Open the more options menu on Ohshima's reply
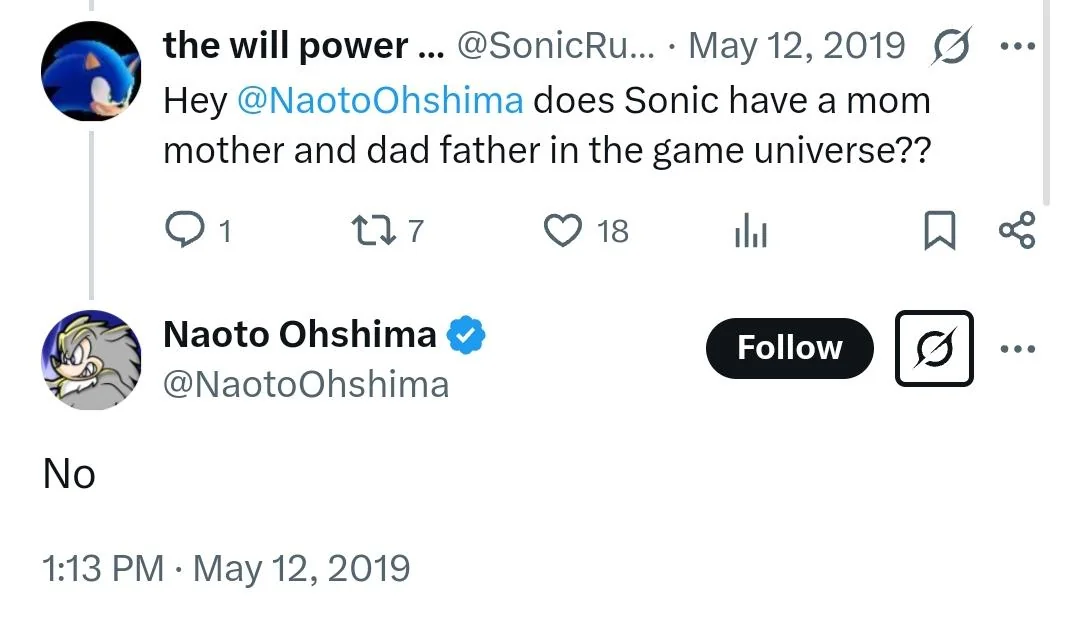 1018,349
